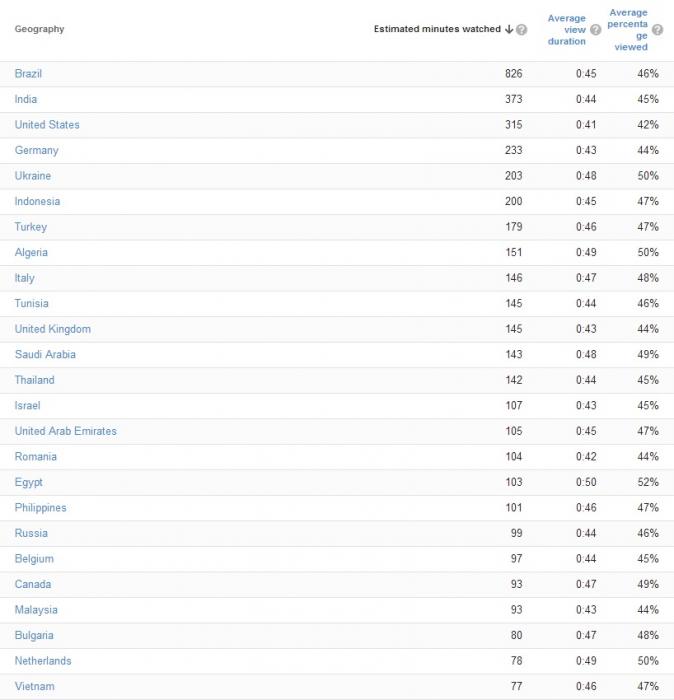Open United Kingdom geography link
The width and height of the screenshot is (674, 700).
click(x=53, y=329)
